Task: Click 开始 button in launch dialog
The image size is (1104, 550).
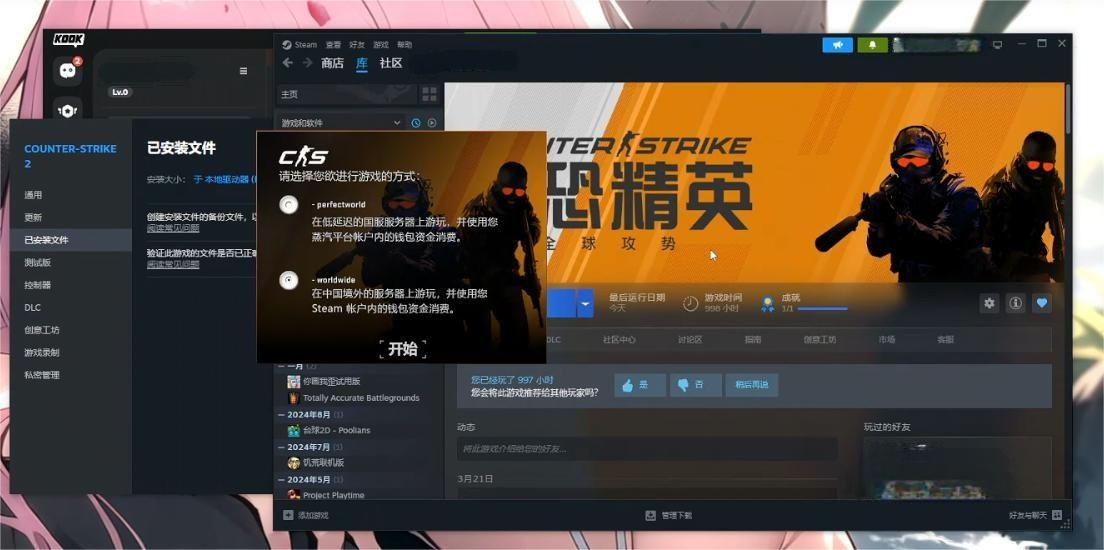Action: click(403, 349)
